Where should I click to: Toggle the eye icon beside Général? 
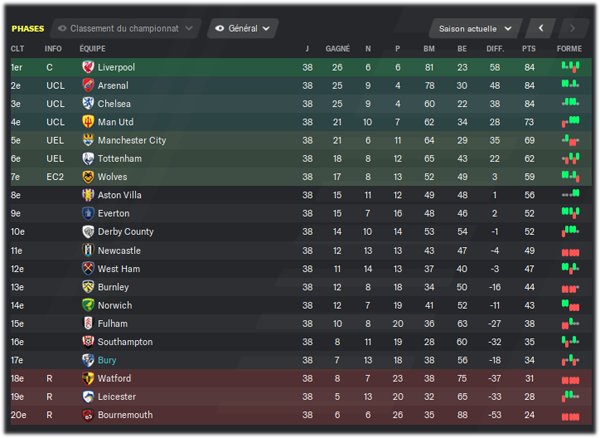tap(219, 28)
